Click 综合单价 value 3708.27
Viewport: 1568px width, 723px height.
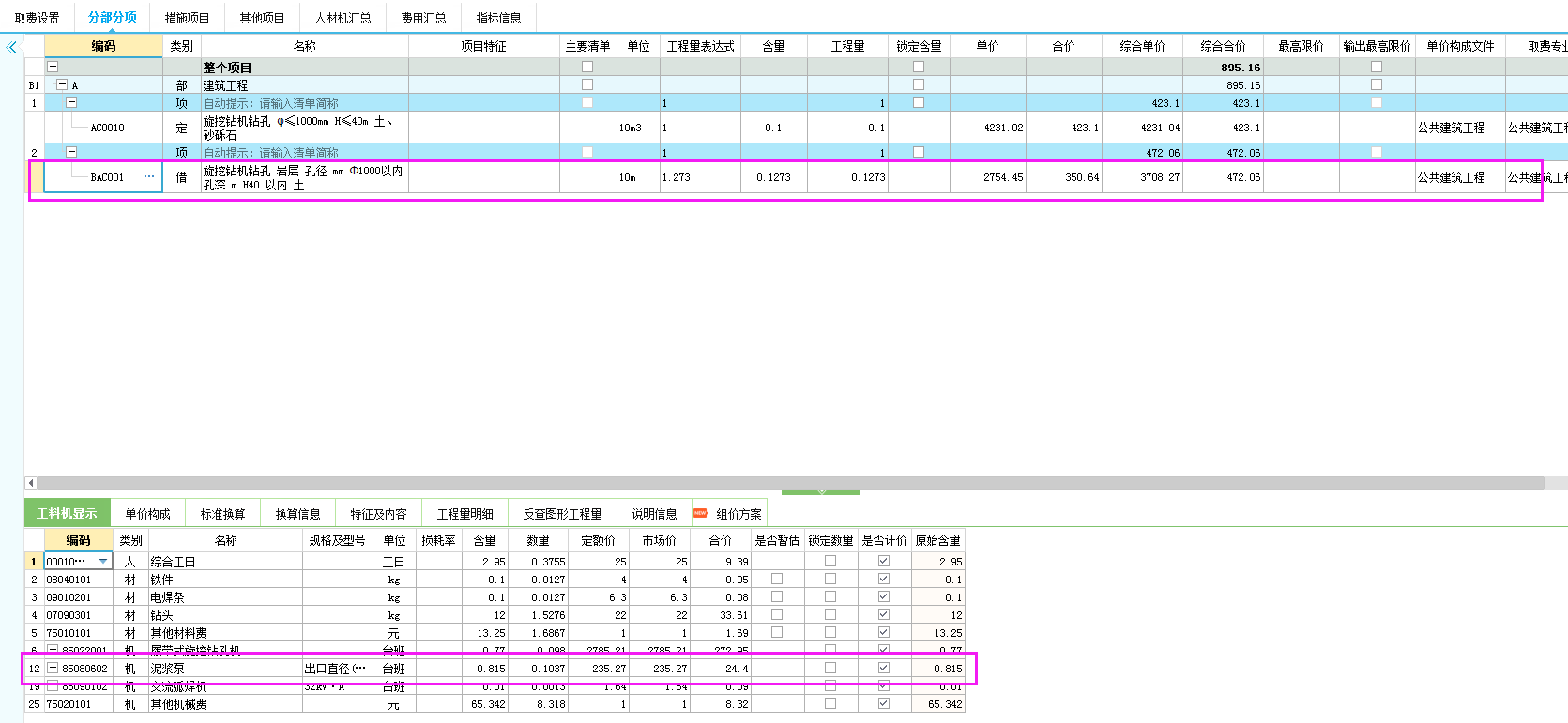[1142, 177]
